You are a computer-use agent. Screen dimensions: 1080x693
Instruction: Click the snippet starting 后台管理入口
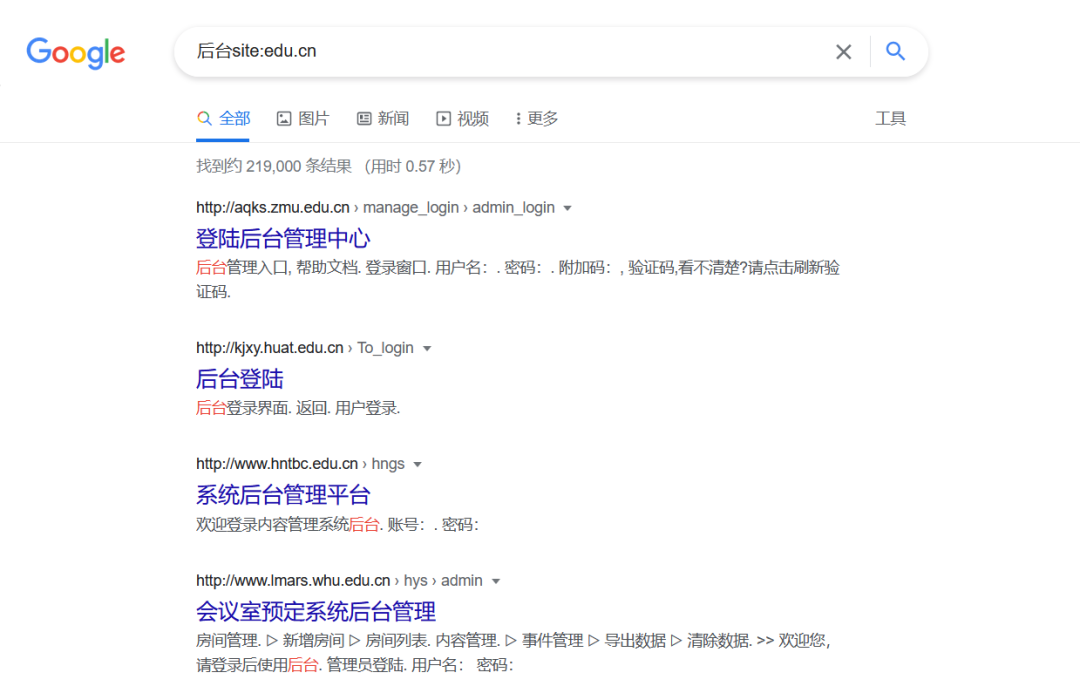[517, 280]
